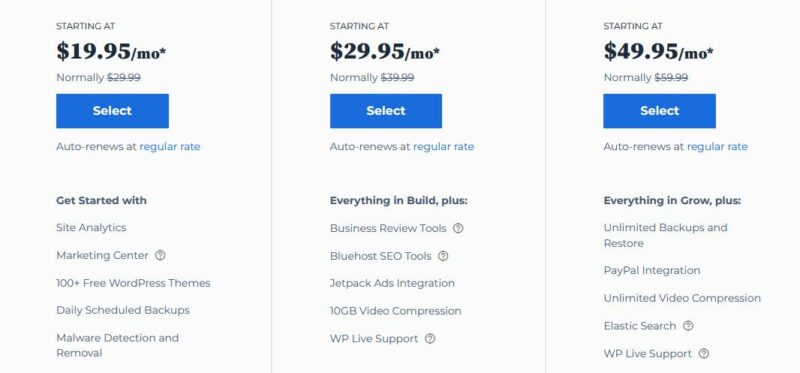This screenshot has width=800, height=373.
Task: Click Elastic Search info icon
Action: [688, 326]
